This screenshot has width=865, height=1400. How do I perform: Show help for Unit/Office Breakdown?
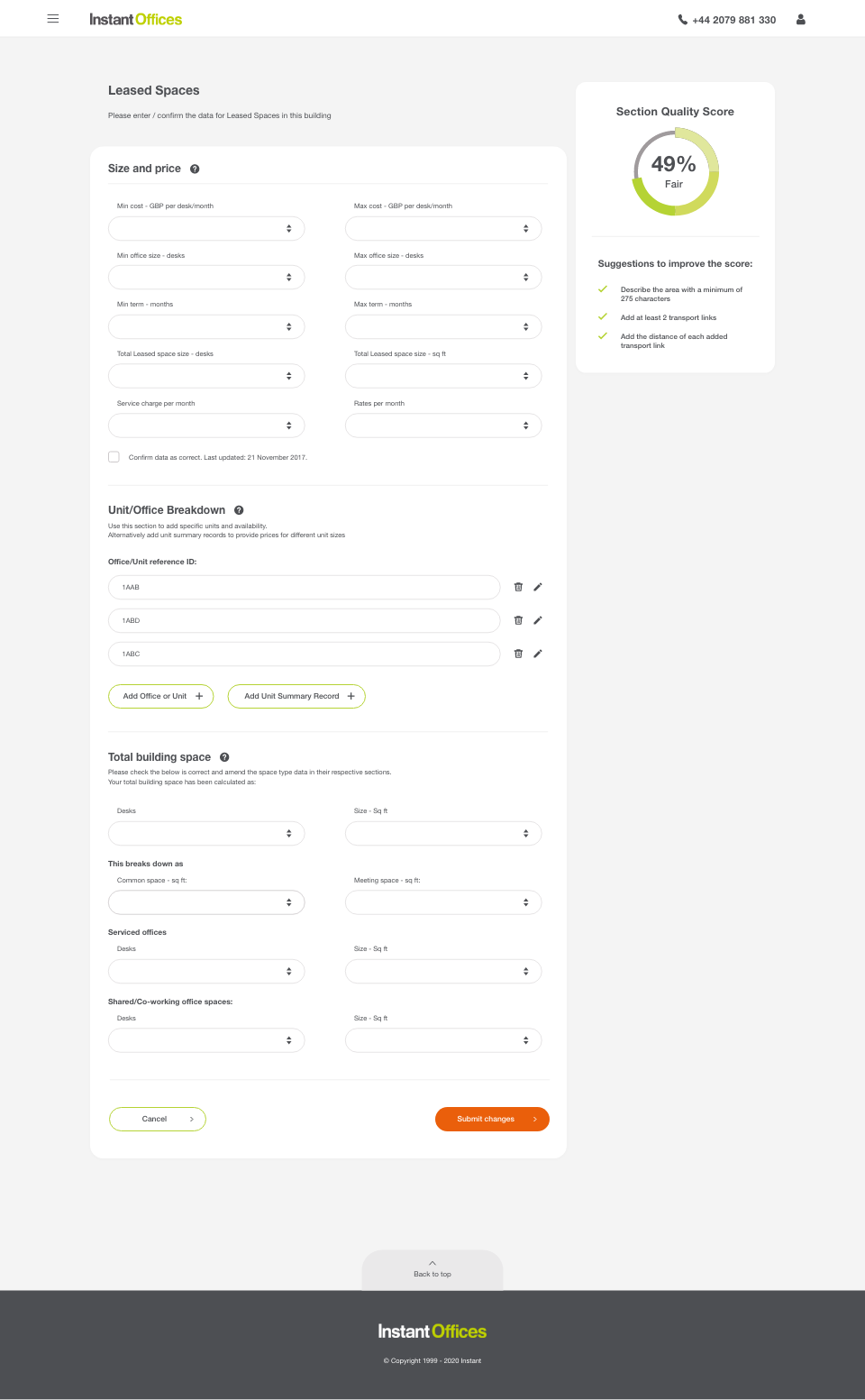[x=239, y=510]
